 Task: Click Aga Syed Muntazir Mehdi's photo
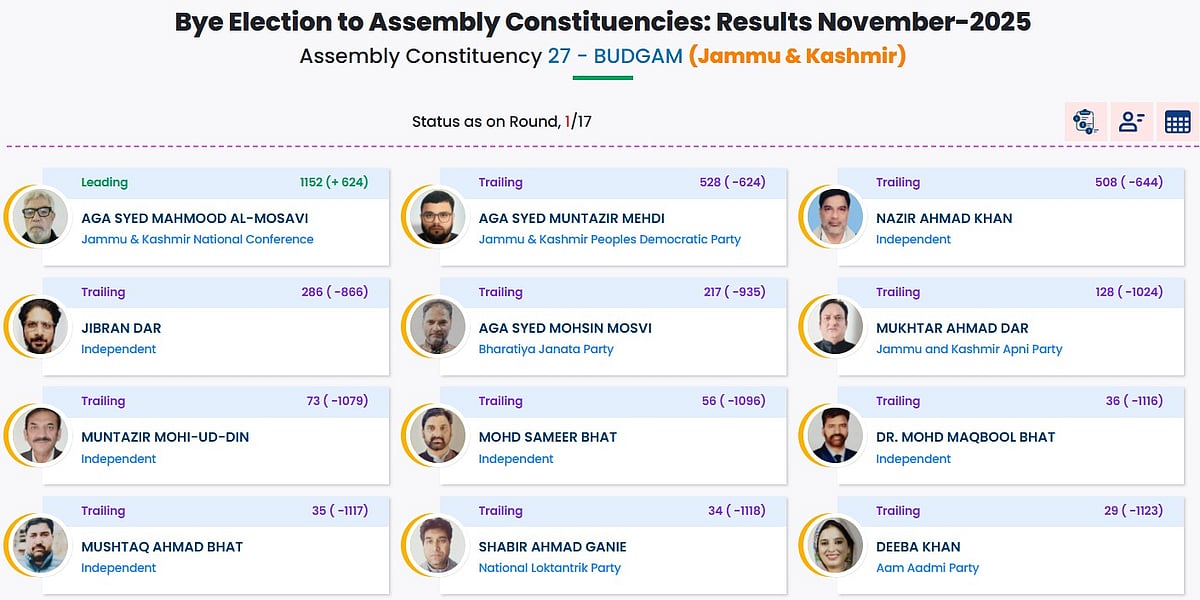click(438, 217)
